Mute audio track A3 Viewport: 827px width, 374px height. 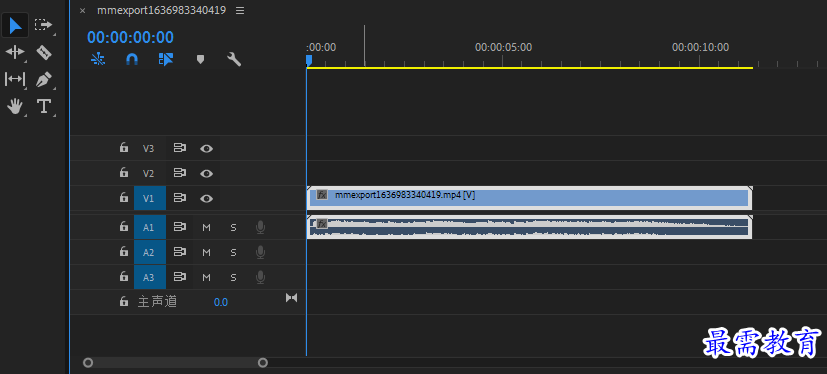(x=206, y=277)
